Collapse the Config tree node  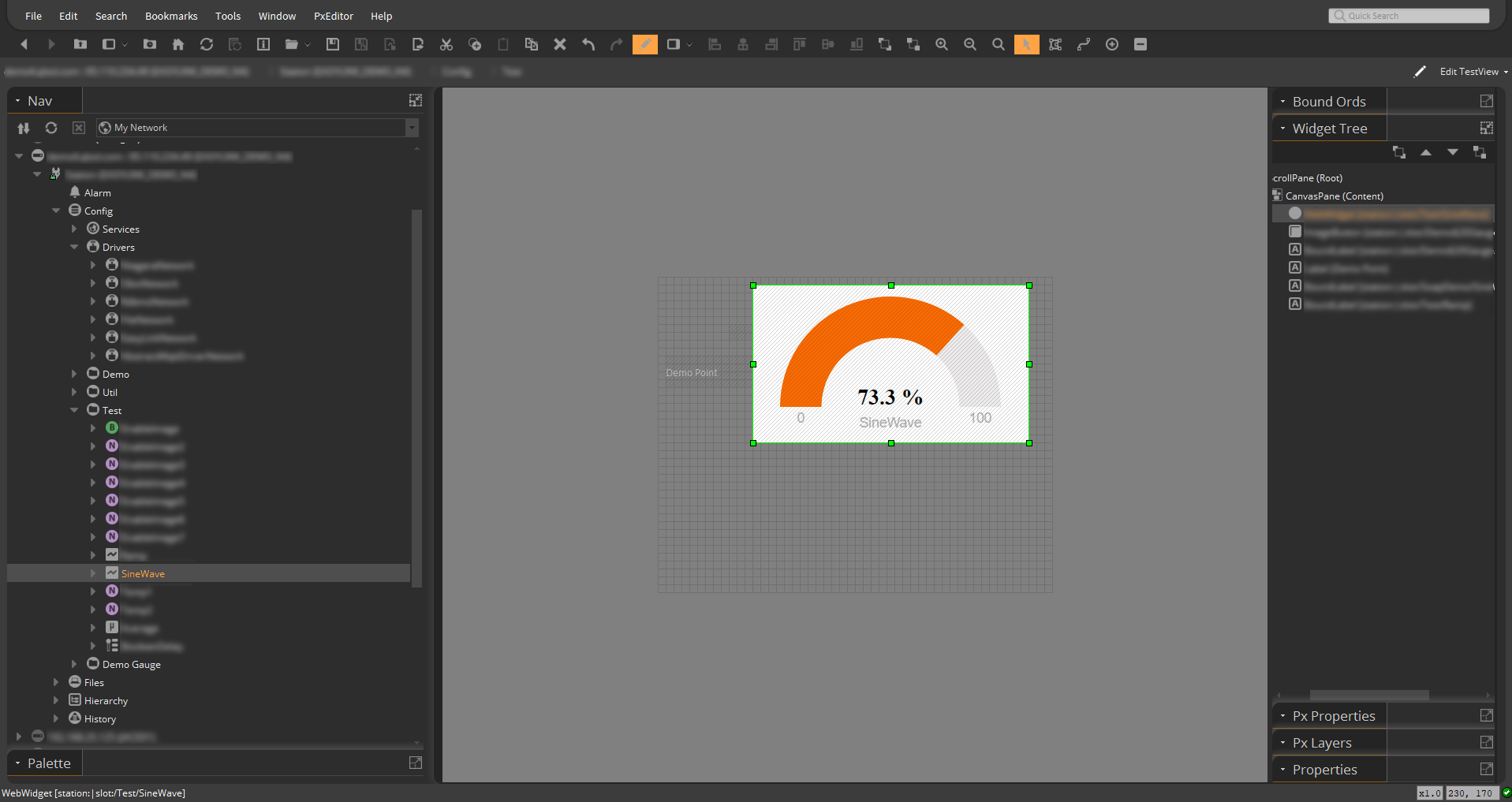click(56, 211)
